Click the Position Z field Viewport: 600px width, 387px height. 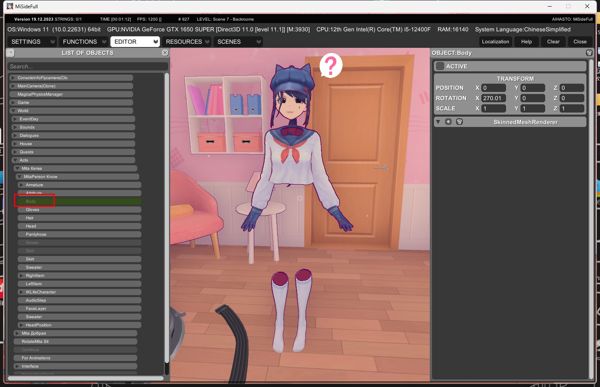pyautogui.click(x=572, y=88)
